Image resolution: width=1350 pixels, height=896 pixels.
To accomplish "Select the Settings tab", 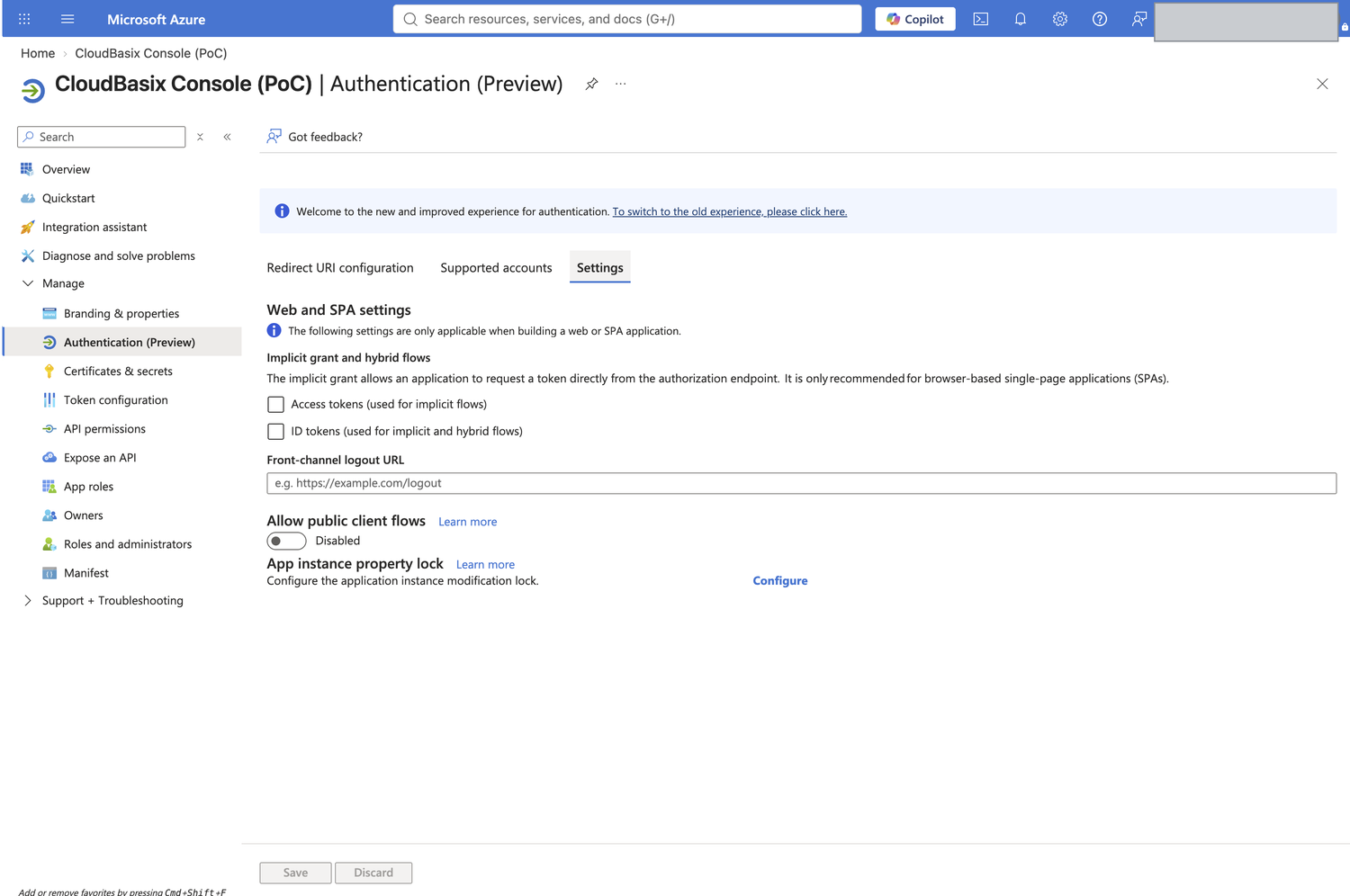I will click(600, 267).
